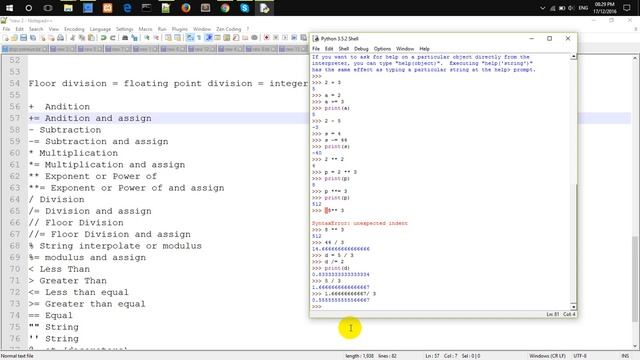Image resolution: width=640 pixels, height=360 pixels.
Task: Toggle the Indent Guide toolbar icon
Action: pyautogui.click(x=209, y=38)
